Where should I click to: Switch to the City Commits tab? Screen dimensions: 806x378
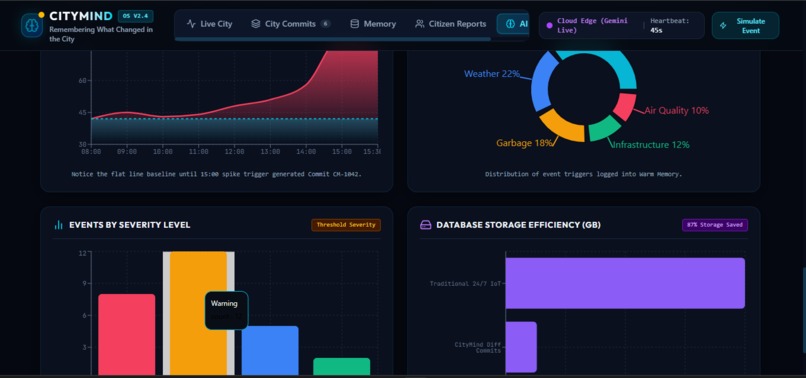coord(290,24)
